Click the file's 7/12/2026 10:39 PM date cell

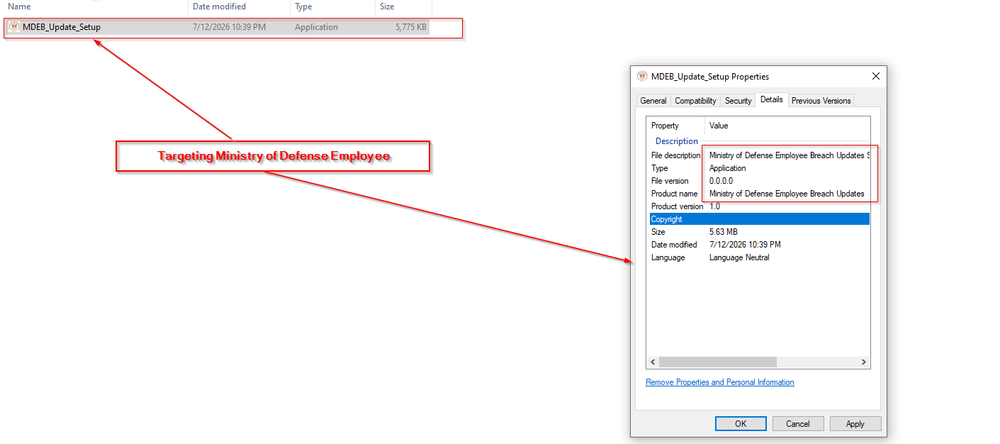tap(230, 27)
